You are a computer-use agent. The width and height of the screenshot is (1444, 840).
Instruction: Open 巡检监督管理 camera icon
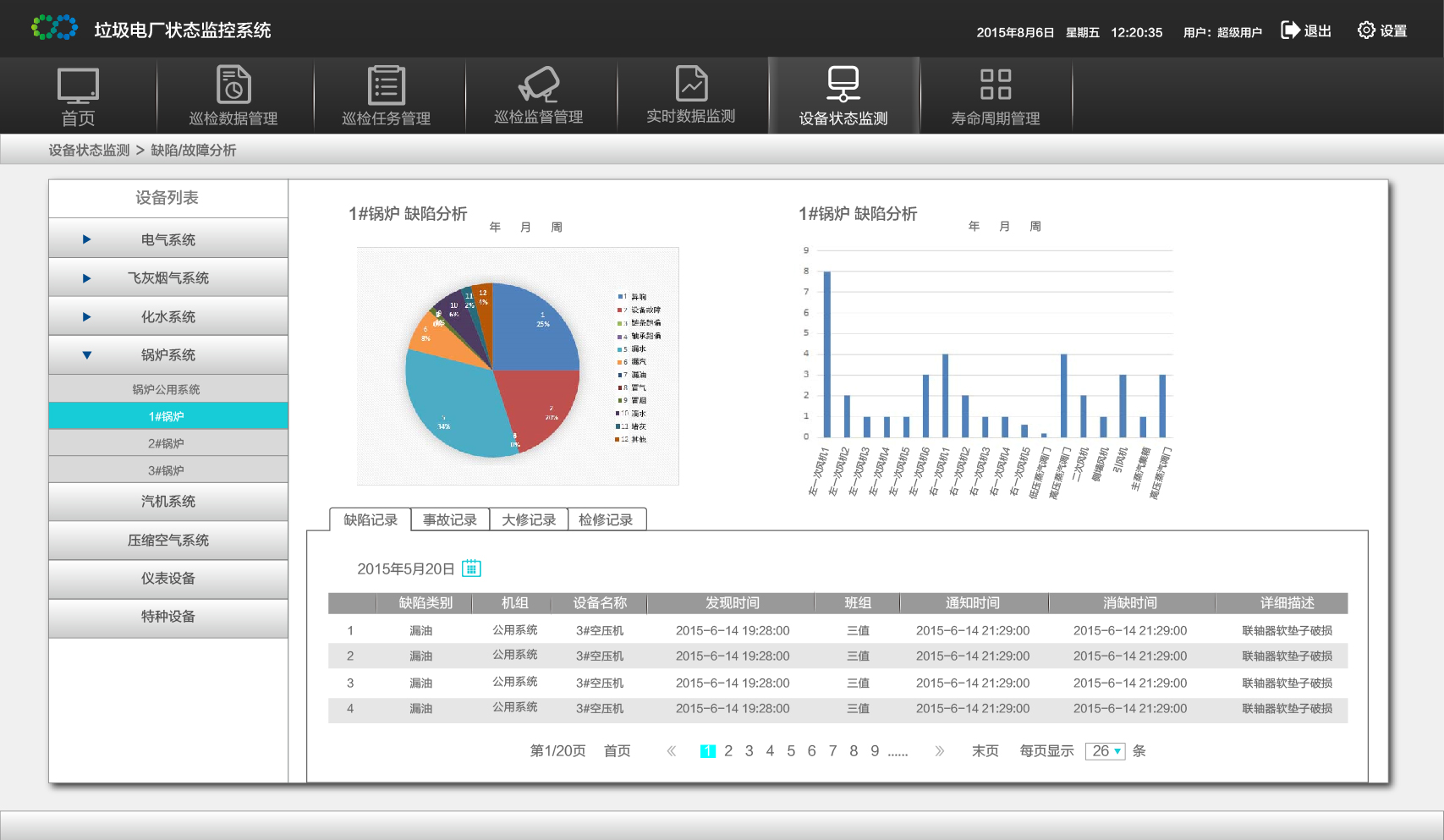(539, 85)
